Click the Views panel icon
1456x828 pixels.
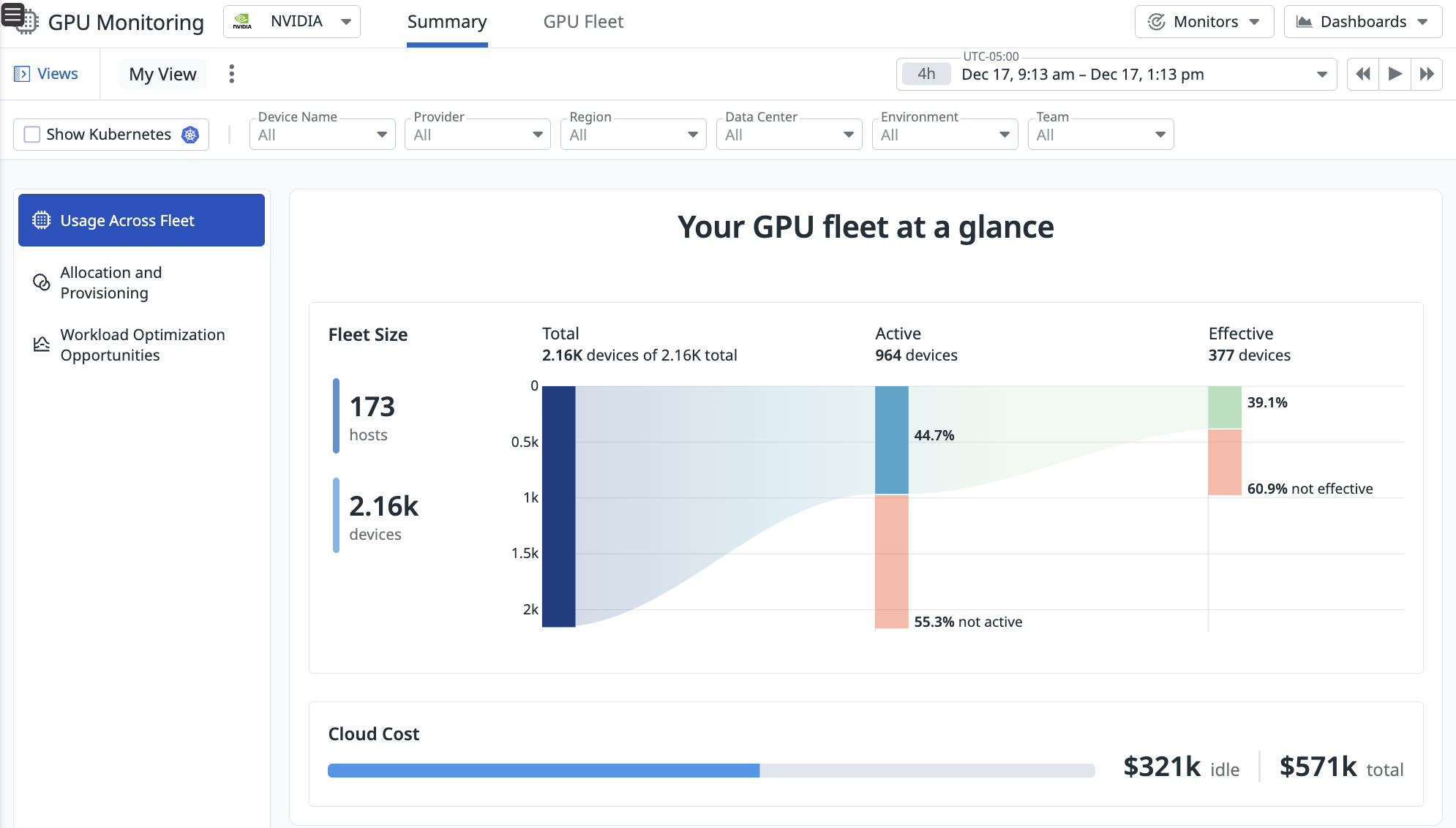point(22,74)
